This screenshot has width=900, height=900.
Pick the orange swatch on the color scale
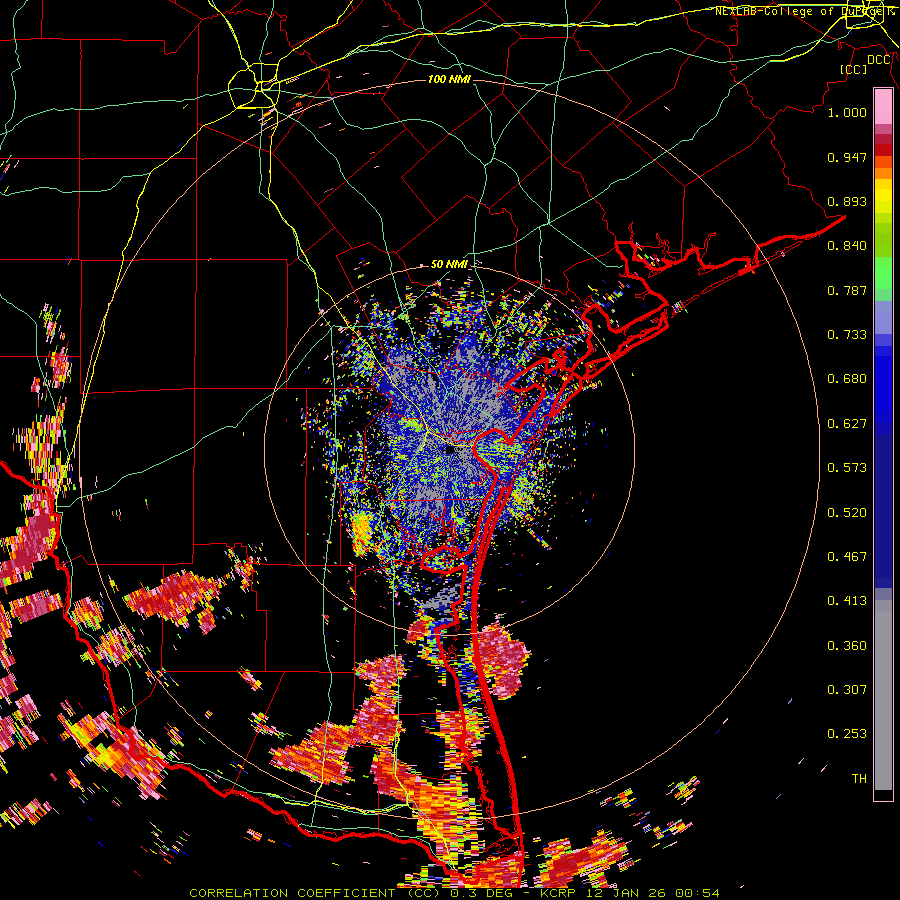tap(883, 173)
